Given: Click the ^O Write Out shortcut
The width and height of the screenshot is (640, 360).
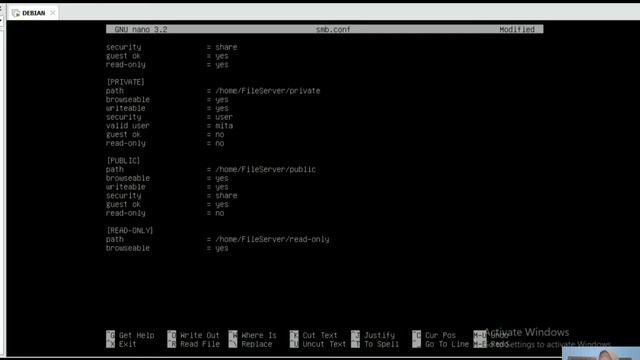Looking at the screenshot, I should click(193, 335).
